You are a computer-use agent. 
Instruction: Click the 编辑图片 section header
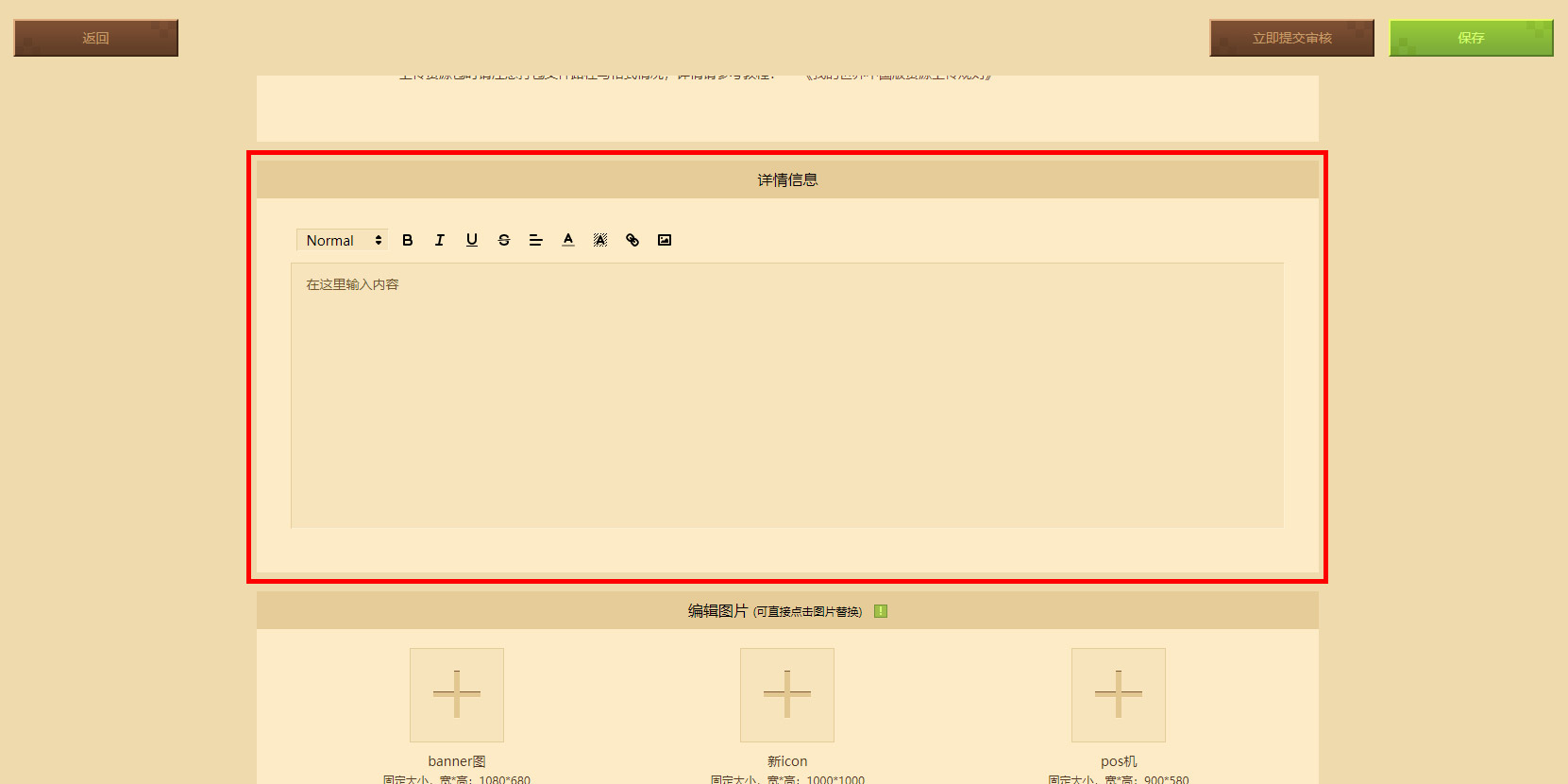tap(787, 611)
